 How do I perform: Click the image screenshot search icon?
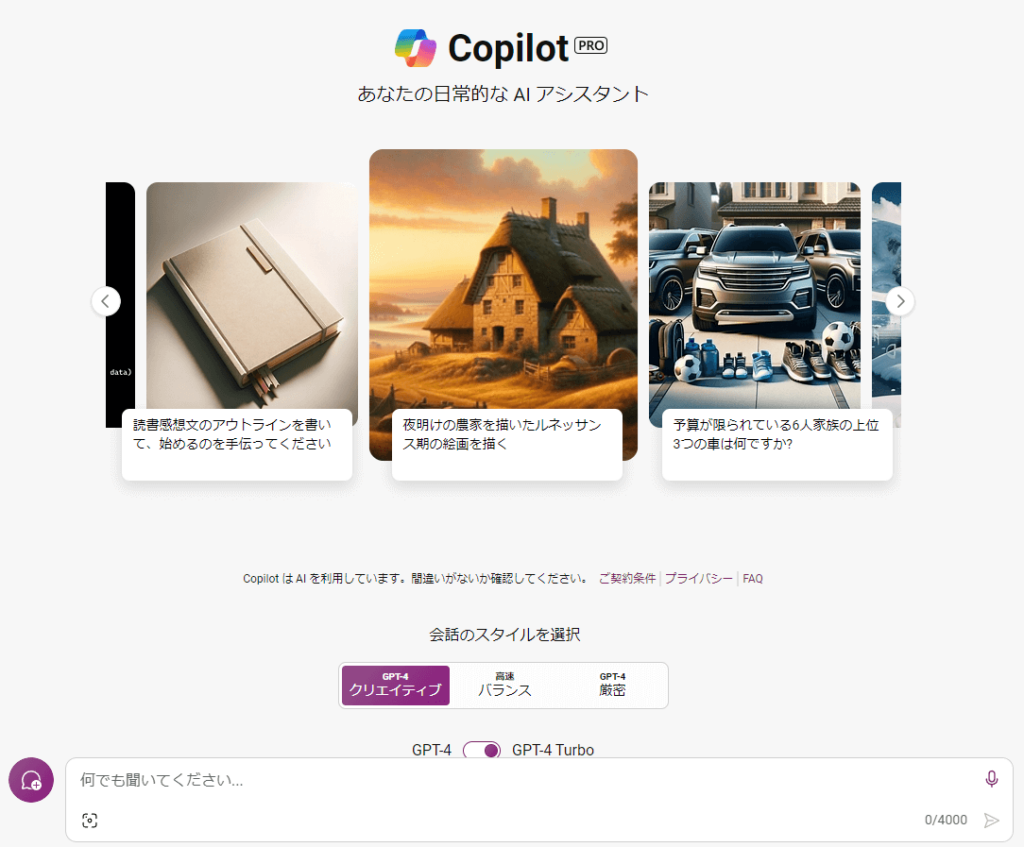point(90,820)
